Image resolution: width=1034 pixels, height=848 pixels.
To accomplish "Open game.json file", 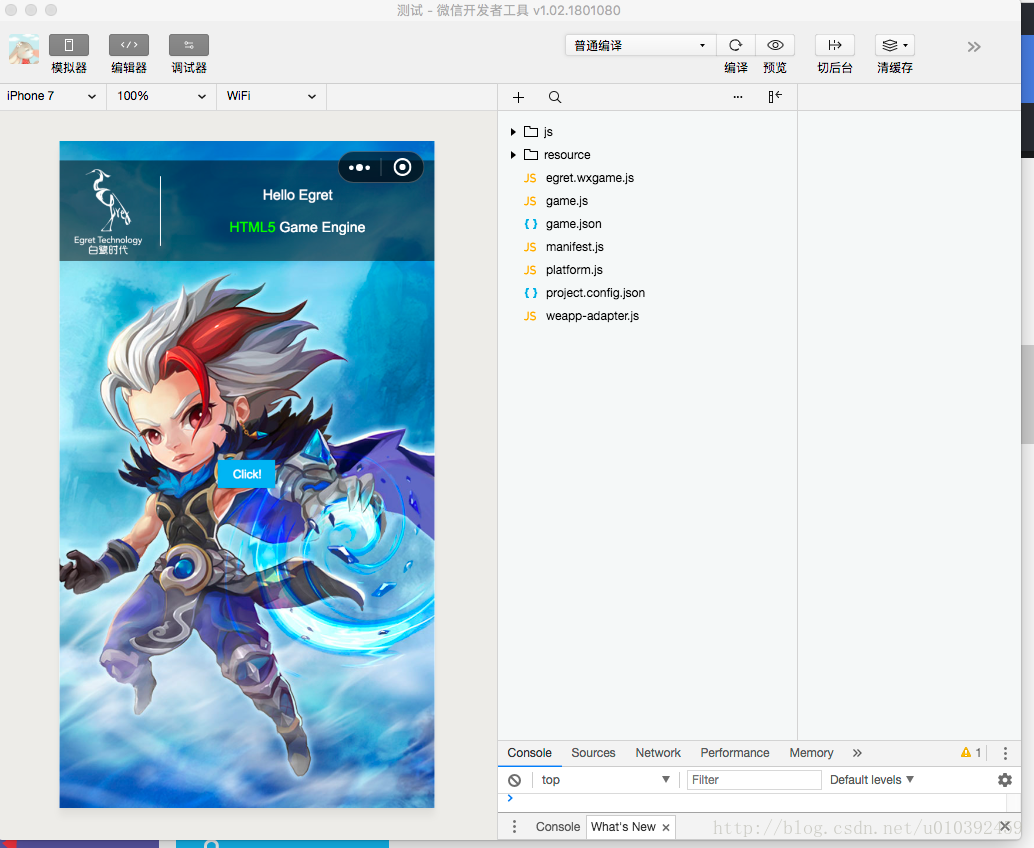I will coord(648,224).
